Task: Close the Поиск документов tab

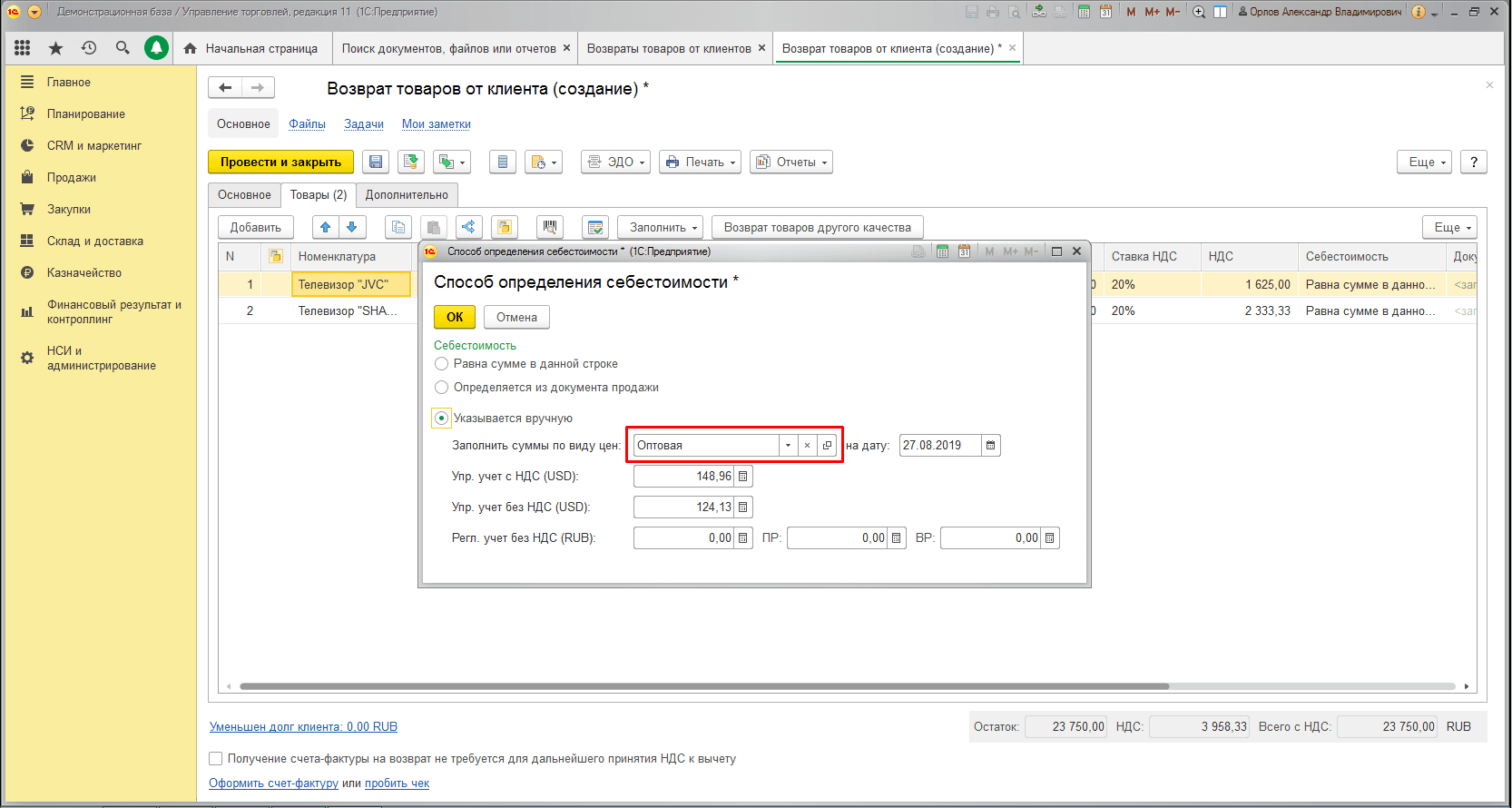Action: 567,48
